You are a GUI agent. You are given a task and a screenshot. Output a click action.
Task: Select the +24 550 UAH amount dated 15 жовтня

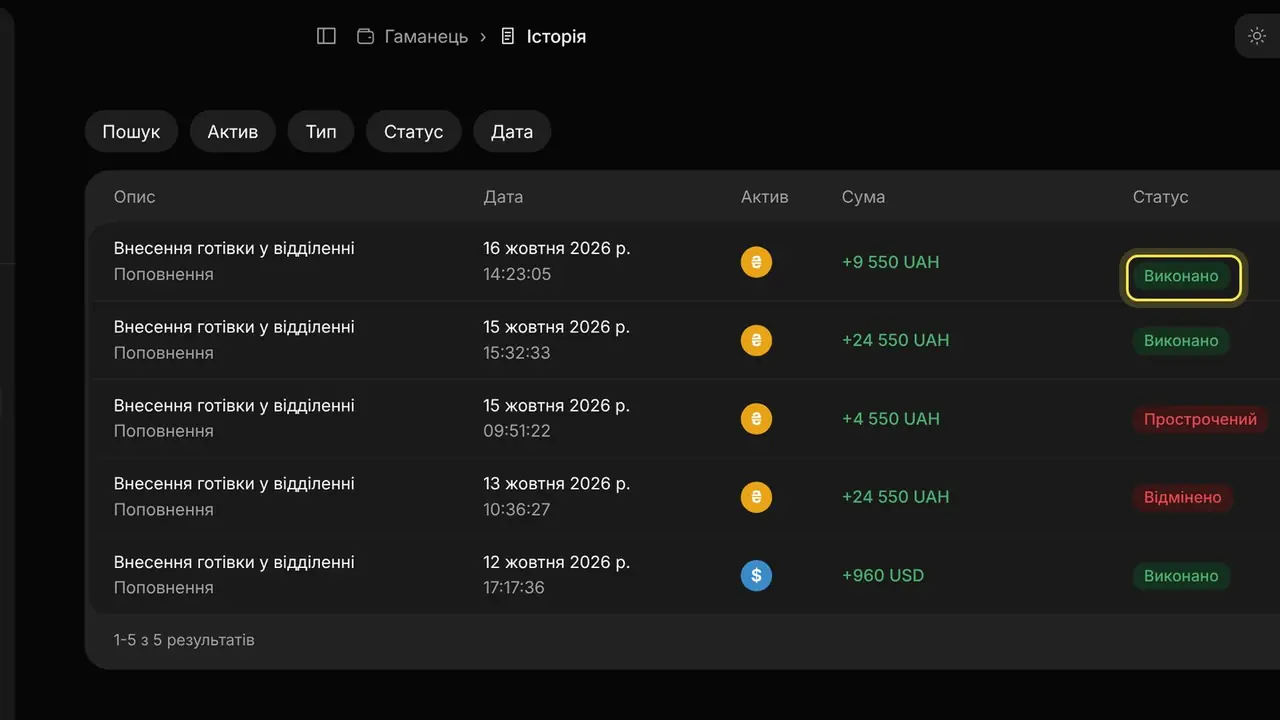(895, 340)
